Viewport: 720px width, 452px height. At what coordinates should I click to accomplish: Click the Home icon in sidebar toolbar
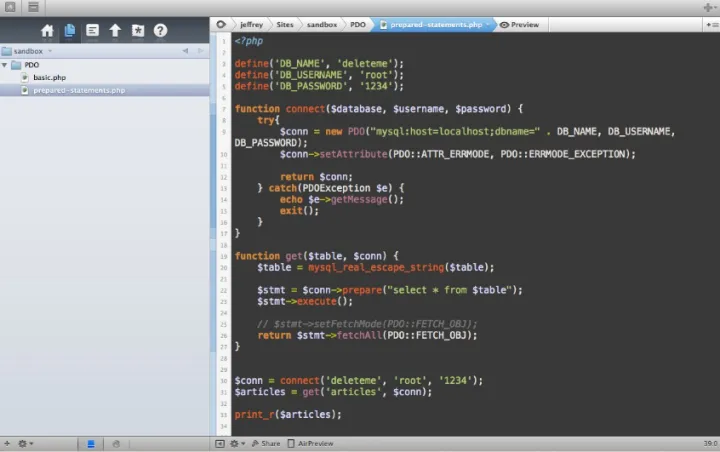pyautogui.click(x=47, y=30)
